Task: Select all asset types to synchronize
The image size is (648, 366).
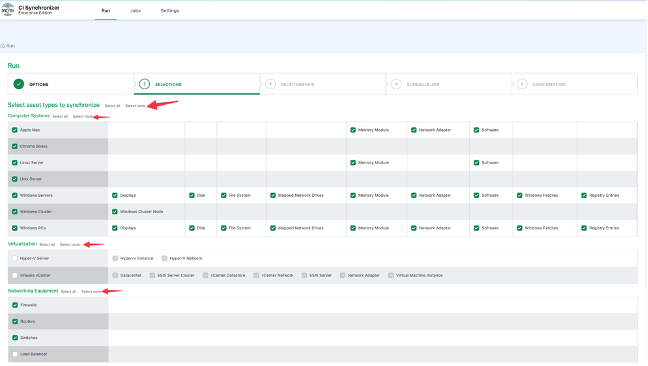Action: (112, 106)
